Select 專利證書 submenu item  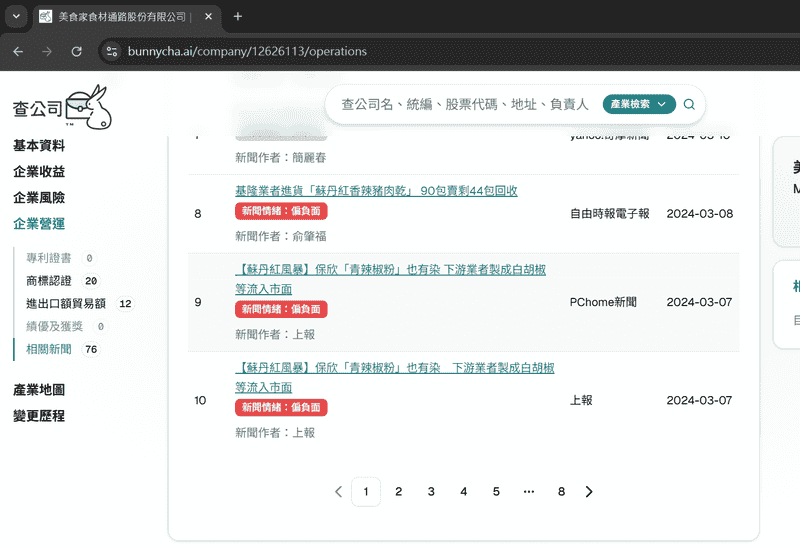pyautogui.click(x=49, y=258)
